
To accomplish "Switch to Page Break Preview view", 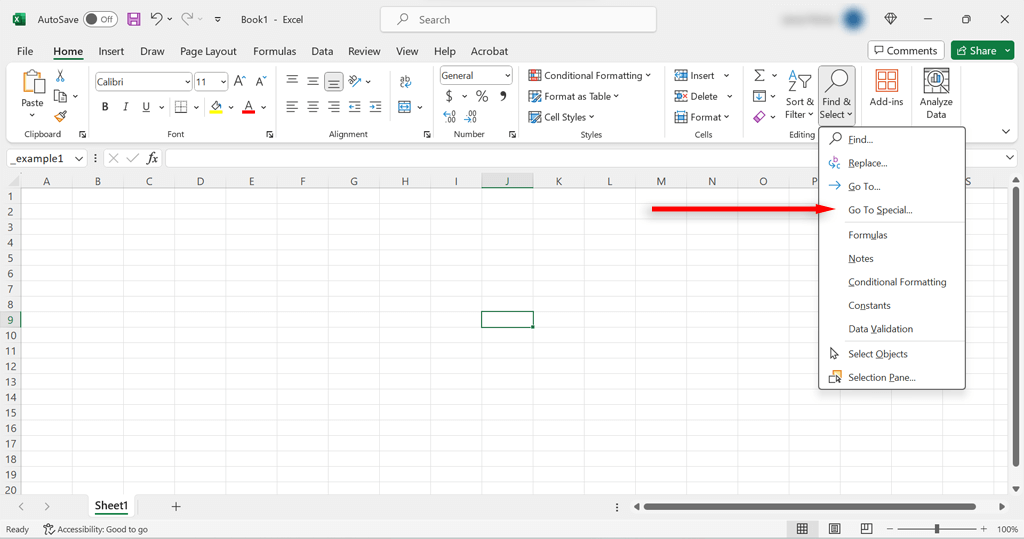I will point(866,529).
